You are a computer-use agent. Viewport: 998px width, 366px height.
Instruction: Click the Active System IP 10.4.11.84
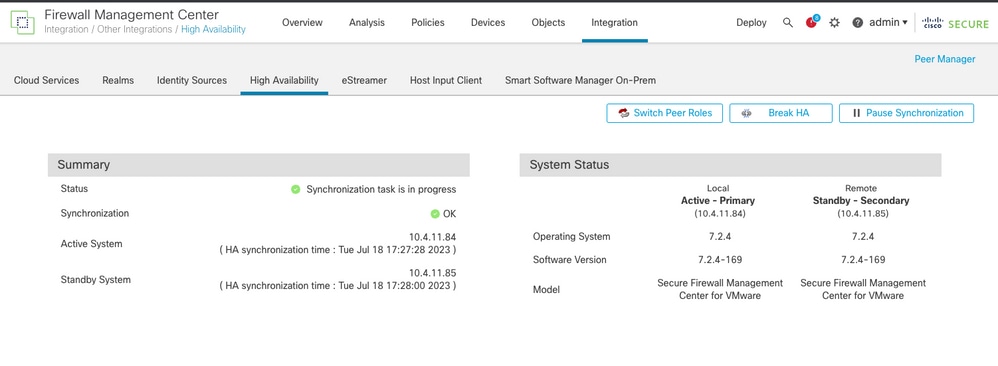tap(433, 237)
